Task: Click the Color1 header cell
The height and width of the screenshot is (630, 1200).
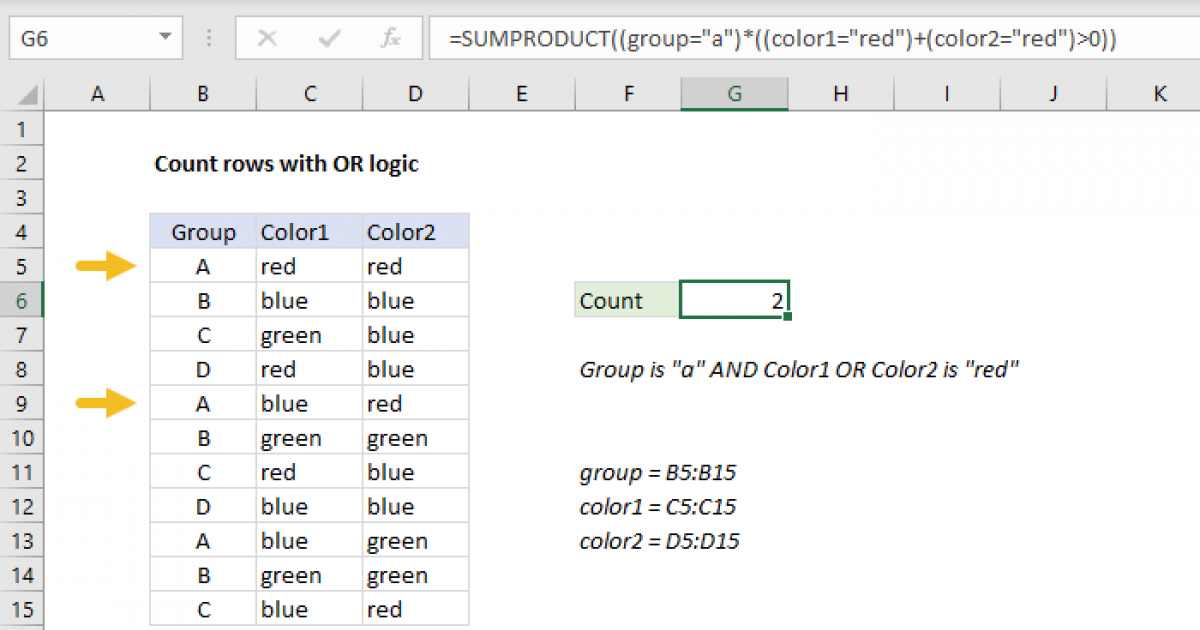Action: [x=309, y=232]
